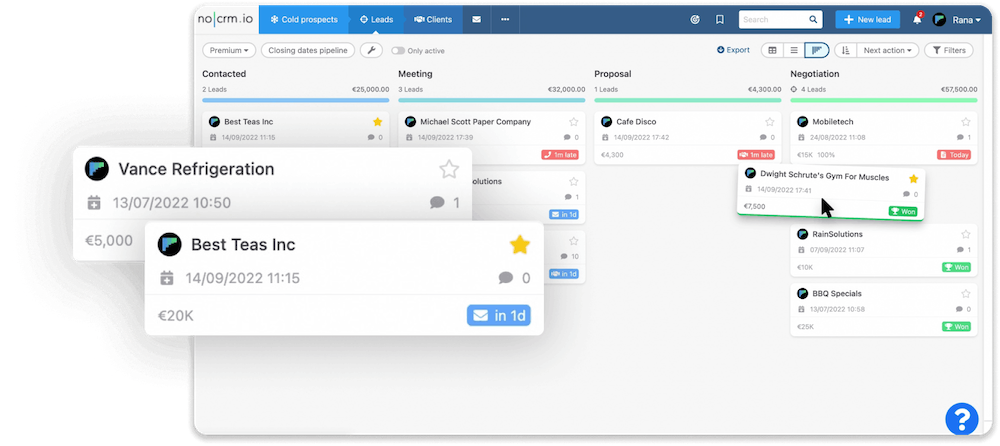The height and width of the screenshot is (446, 1000).
Task: Star the Cafe Disco lead
Action: point(769,122)
